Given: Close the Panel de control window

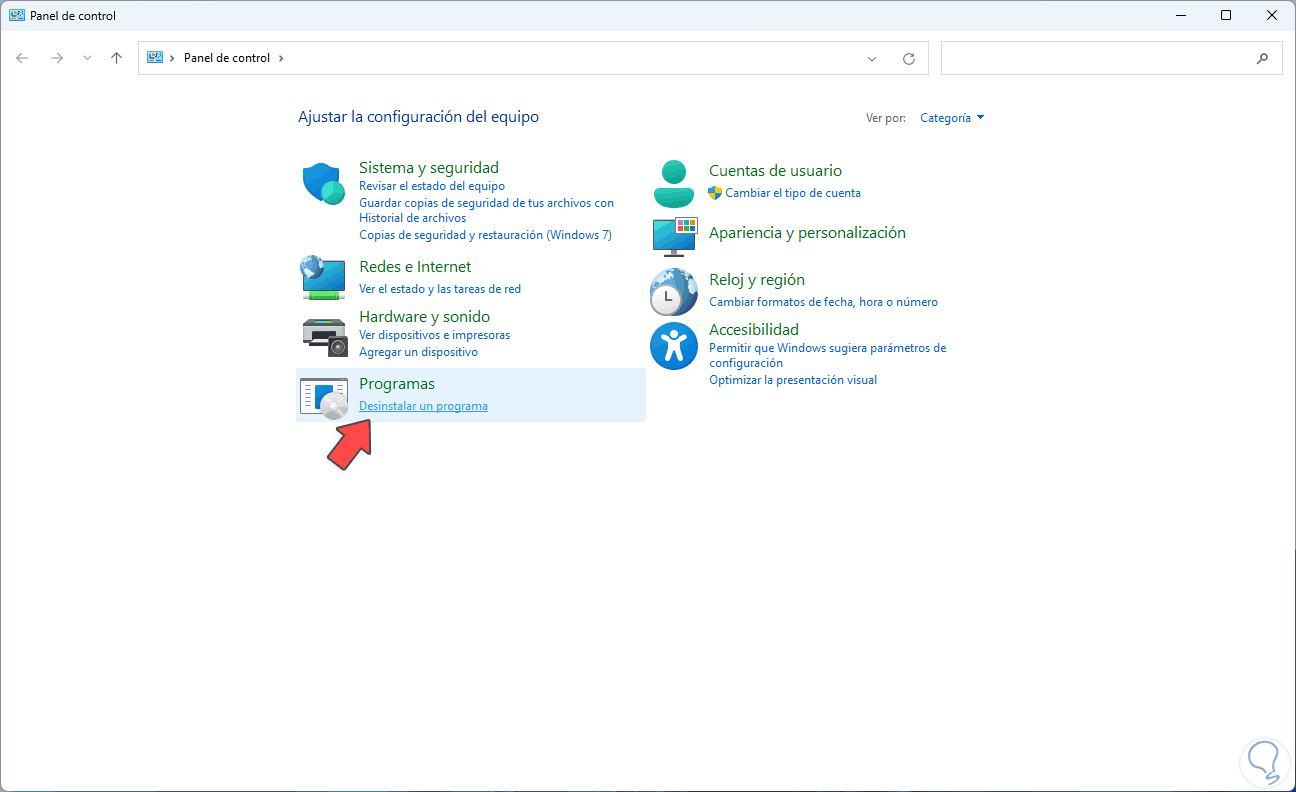Looking at the screenshot, I should point(1272,15).
